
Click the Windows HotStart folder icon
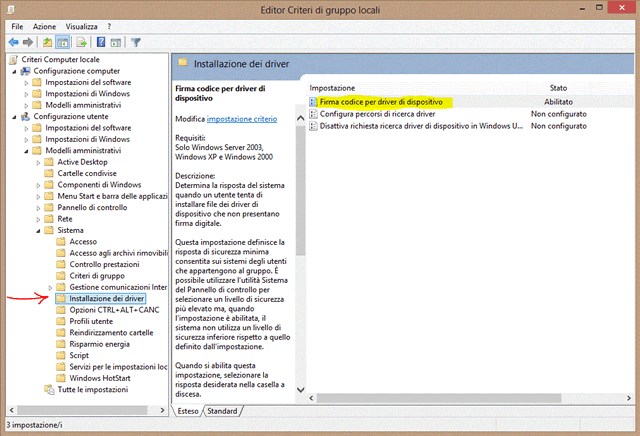point(61,378)
